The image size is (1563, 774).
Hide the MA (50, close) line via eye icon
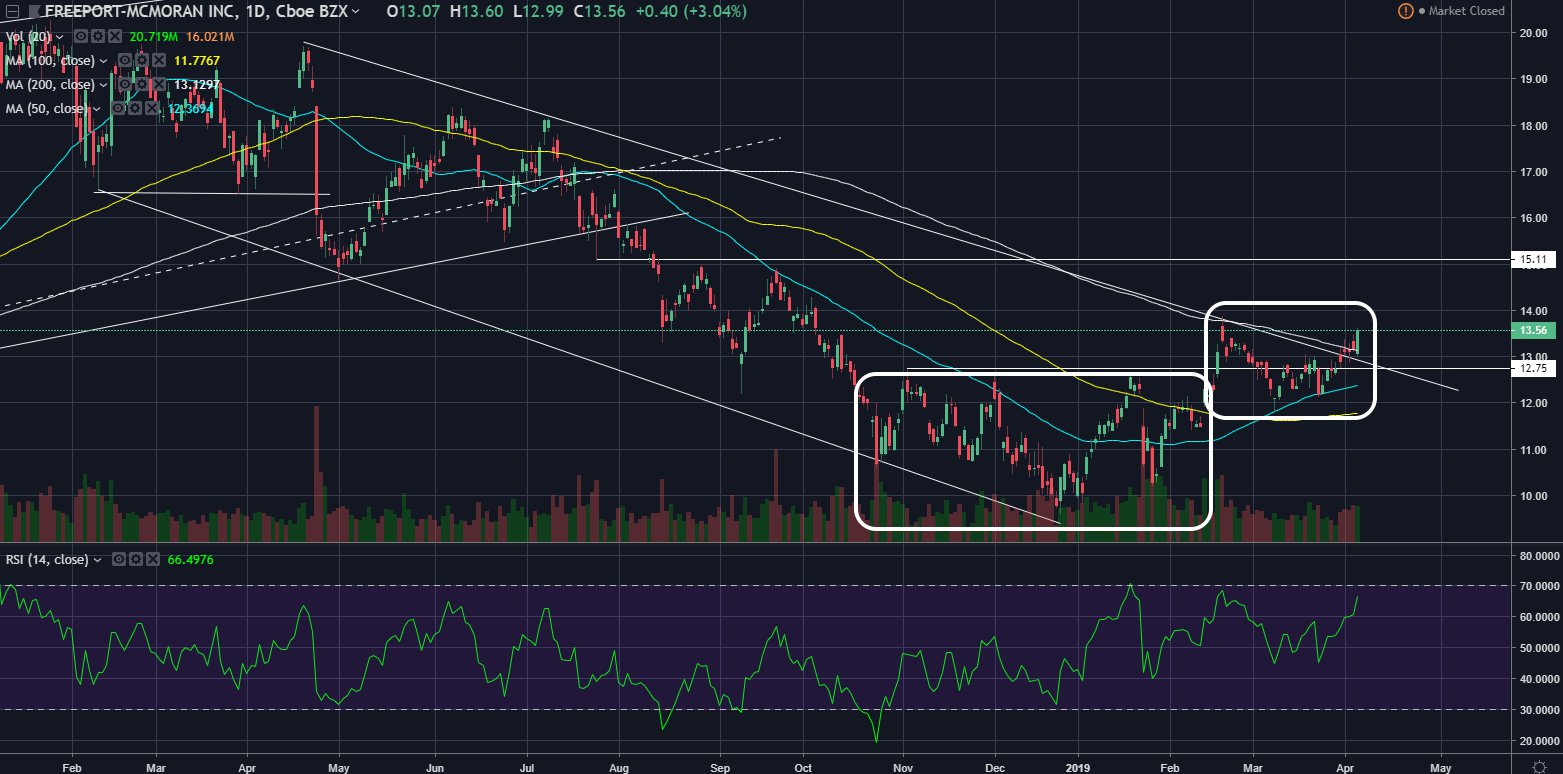(x=118, y=108)
